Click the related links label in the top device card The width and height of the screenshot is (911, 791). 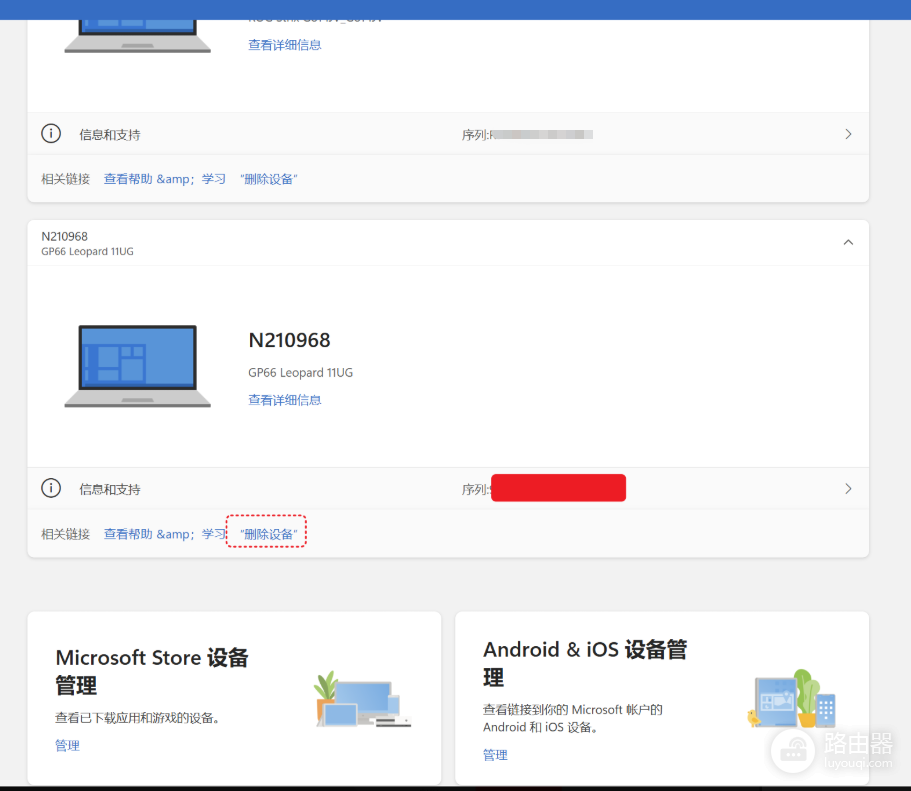[66, 179]
